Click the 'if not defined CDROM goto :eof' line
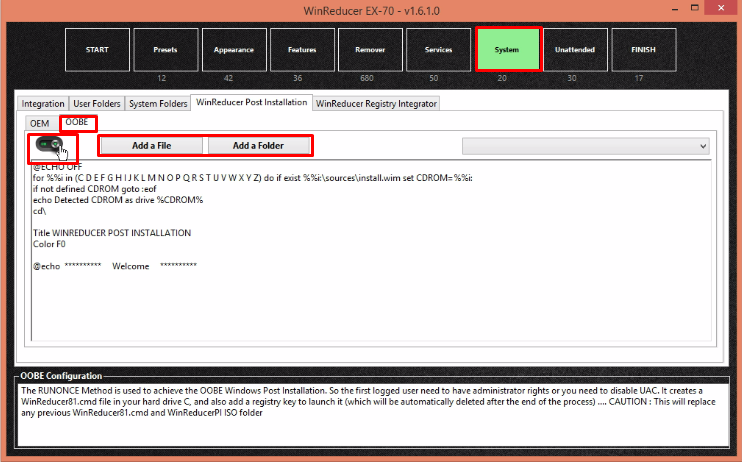742x462 pixels. (95, 189)
